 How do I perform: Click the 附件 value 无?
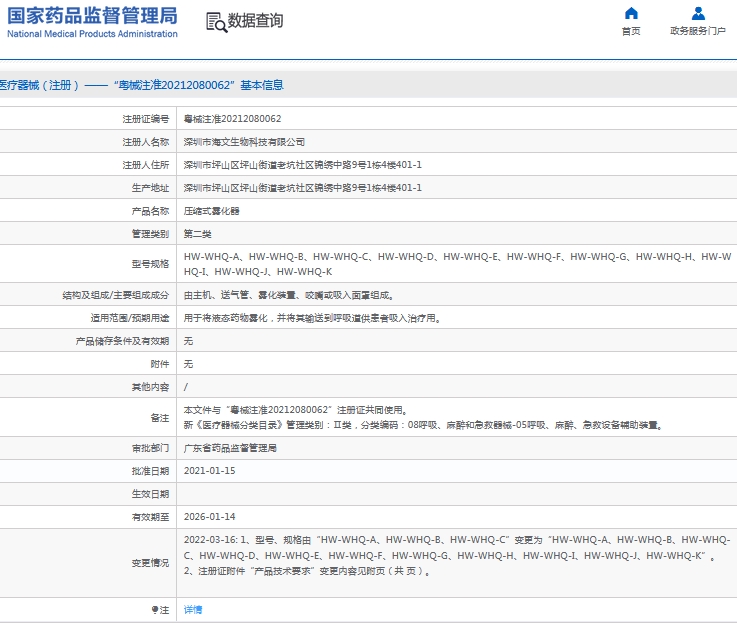coord(188,364)
